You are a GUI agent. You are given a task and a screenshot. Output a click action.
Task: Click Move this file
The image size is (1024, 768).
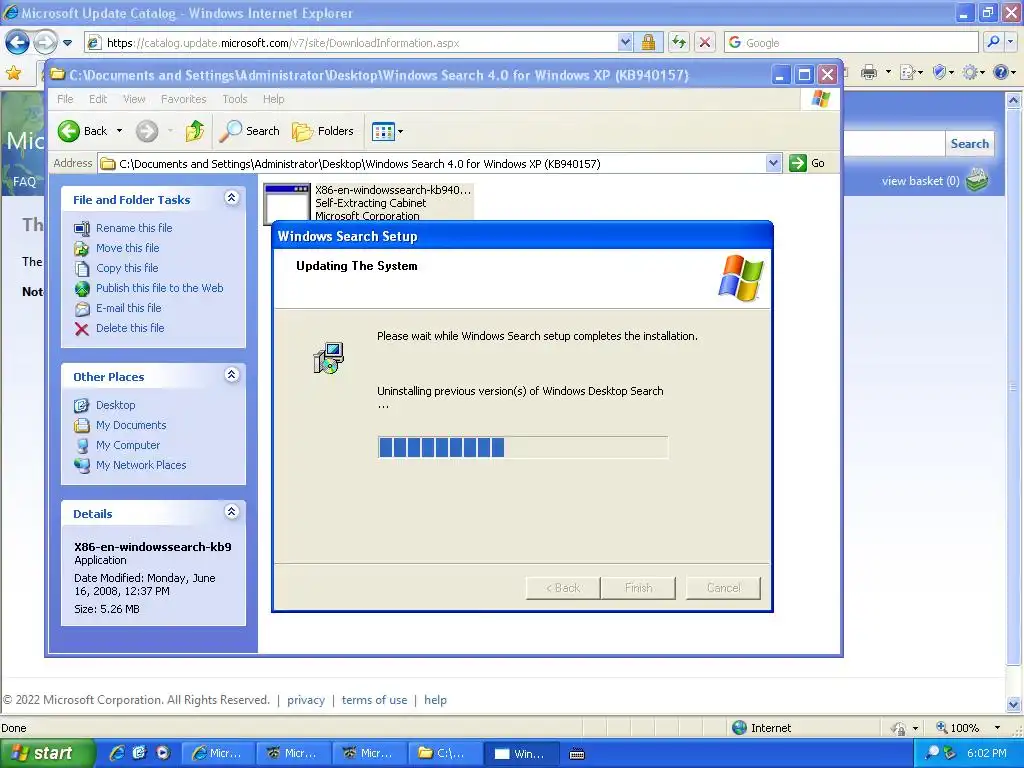coord(127,248)
